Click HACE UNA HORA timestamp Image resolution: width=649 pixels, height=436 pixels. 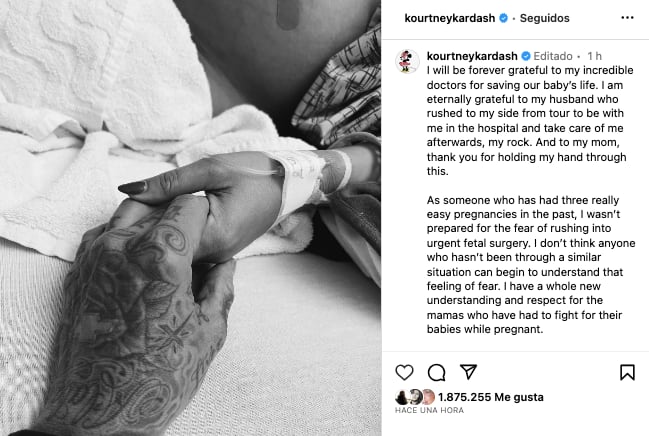429,410
